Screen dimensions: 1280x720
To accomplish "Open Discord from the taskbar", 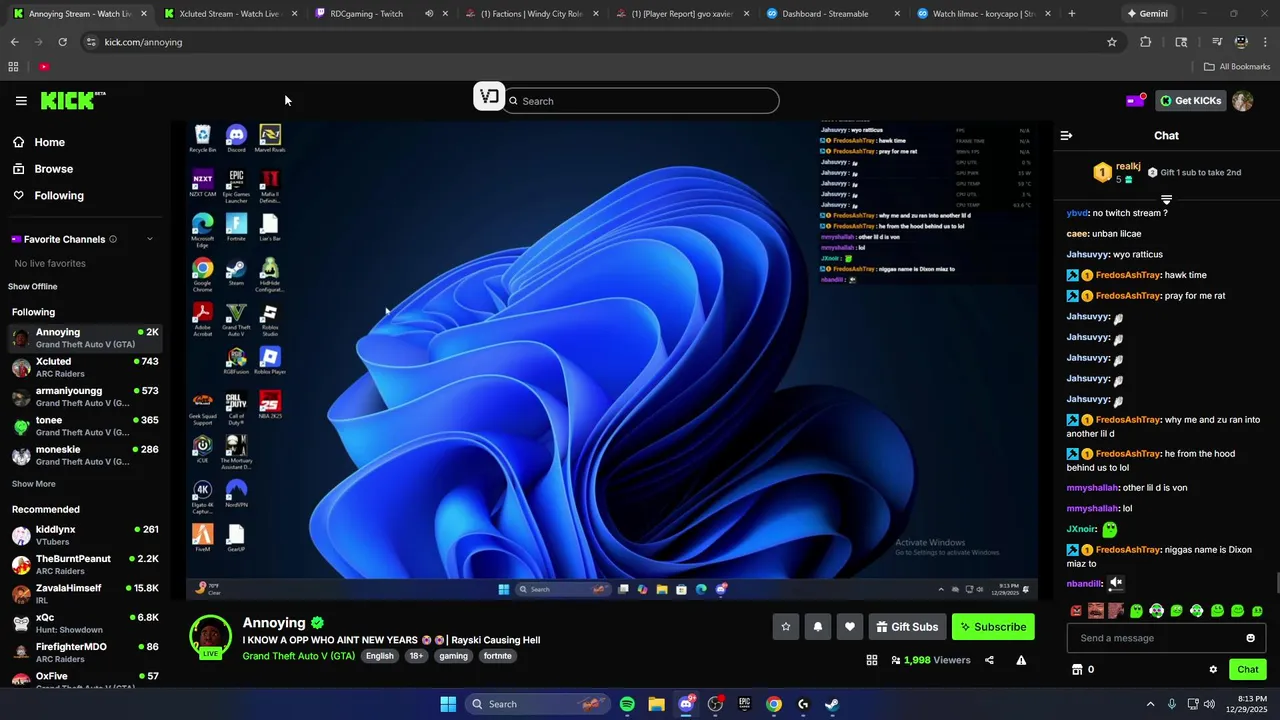I will point(686,704).
